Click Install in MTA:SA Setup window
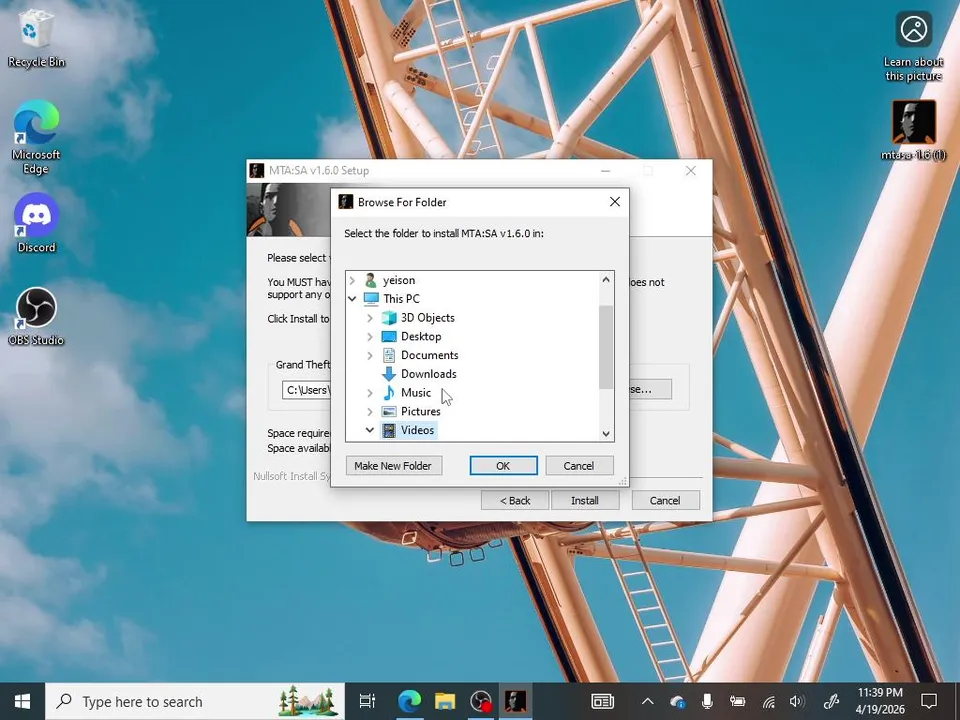The image size is (960, 720). [585, 500]
